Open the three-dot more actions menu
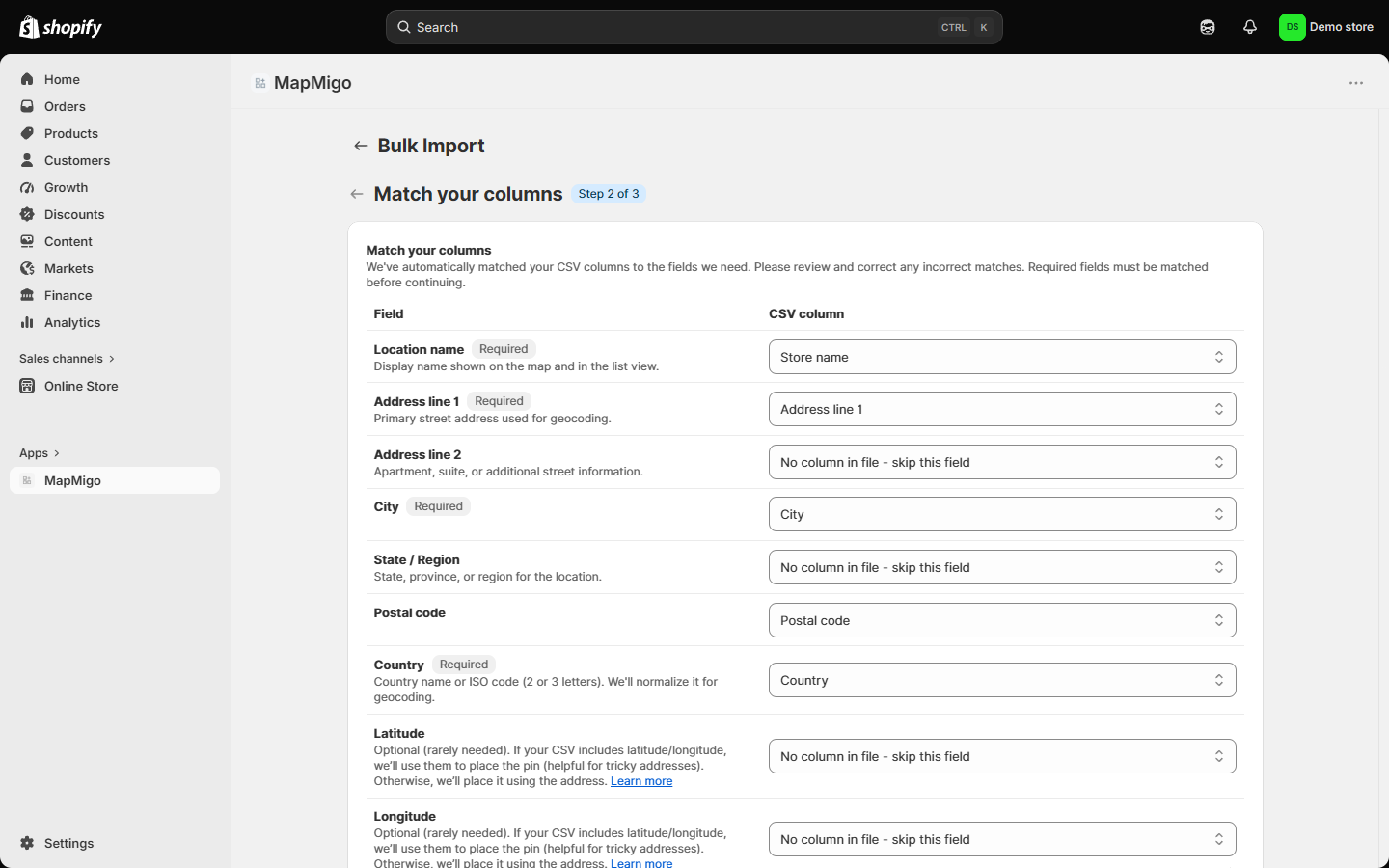 [1356, 83]
